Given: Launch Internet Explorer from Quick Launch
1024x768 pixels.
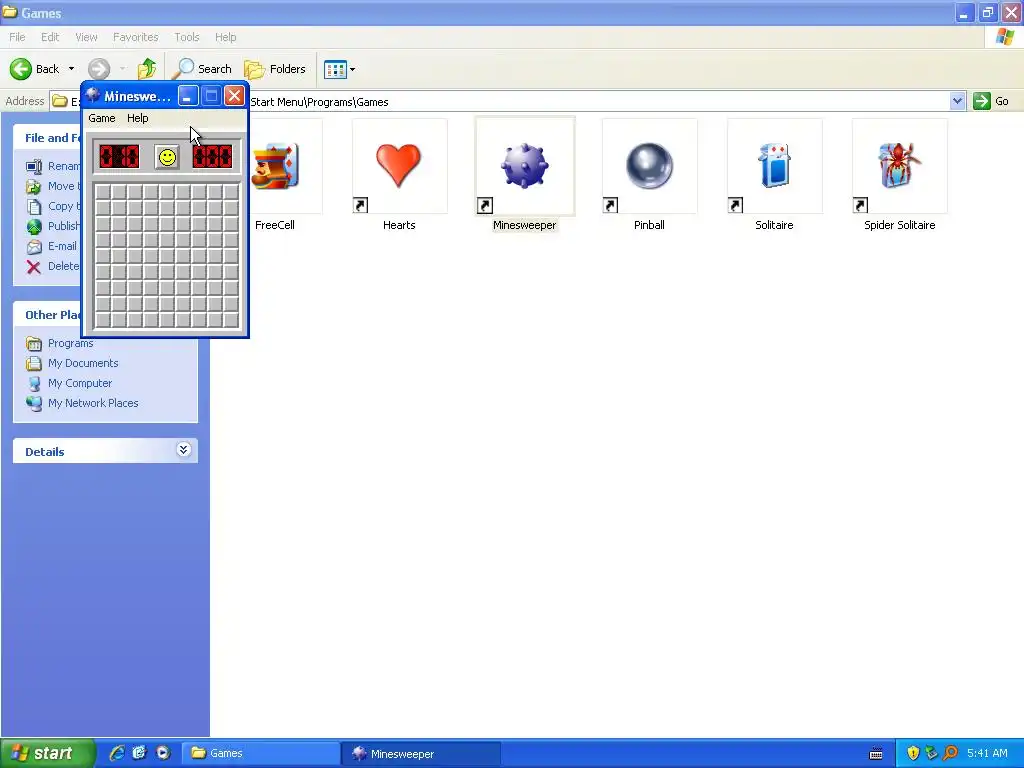Looking at the screenshot, I should click(116, 753).
